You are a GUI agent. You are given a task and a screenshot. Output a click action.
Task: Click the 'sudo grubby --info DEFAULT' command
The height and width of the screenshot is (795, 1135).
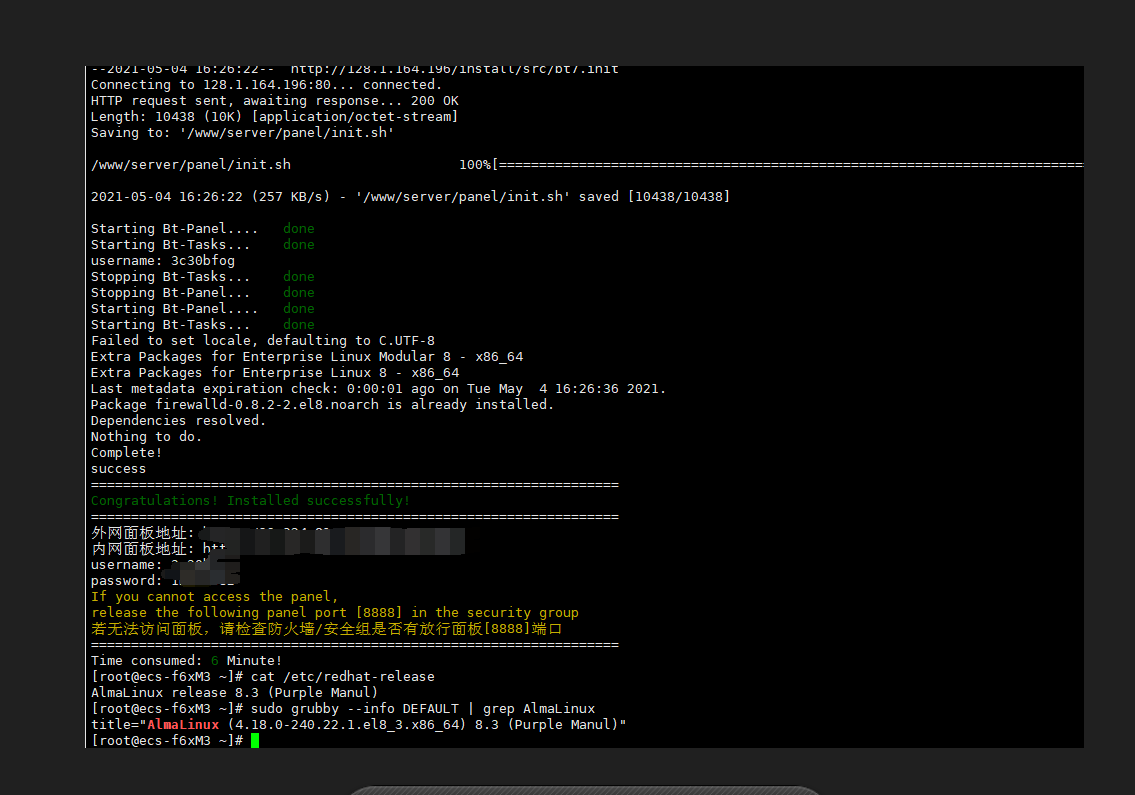(x=355, y=708)
